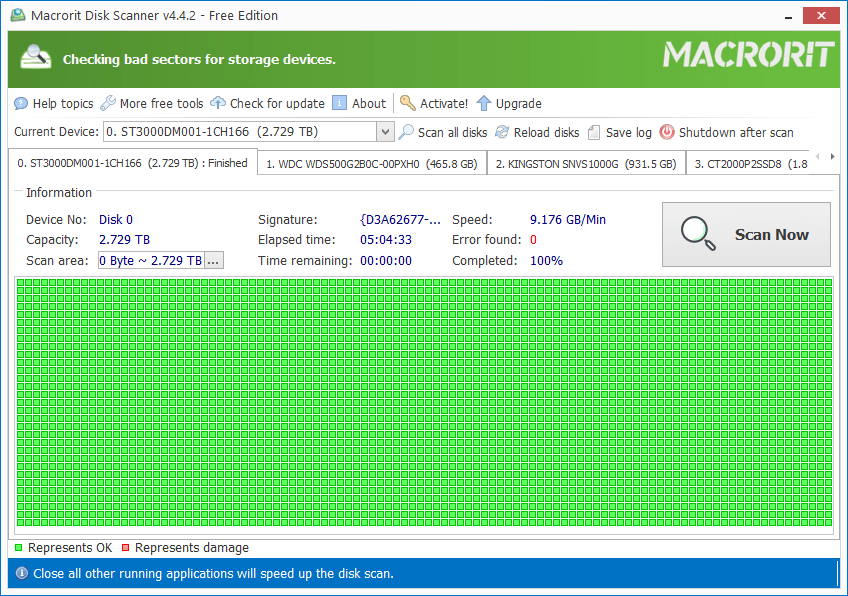Screen dimensions: 848x596
Task: Click top-left green sector block in map
Action: [x=21, y=282]
